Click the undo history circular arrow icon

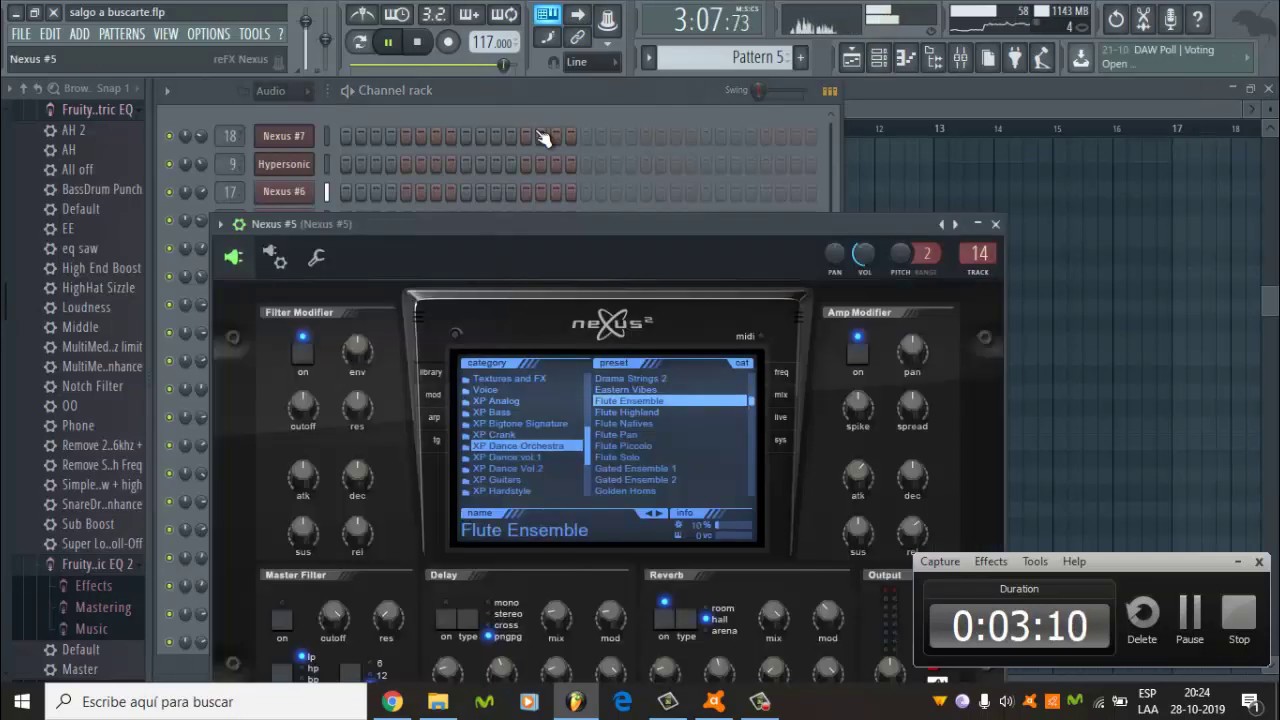(1116, 19)
